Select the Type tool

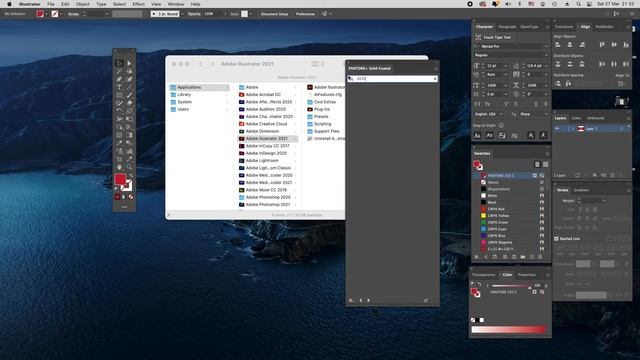(x=119, y=87)
